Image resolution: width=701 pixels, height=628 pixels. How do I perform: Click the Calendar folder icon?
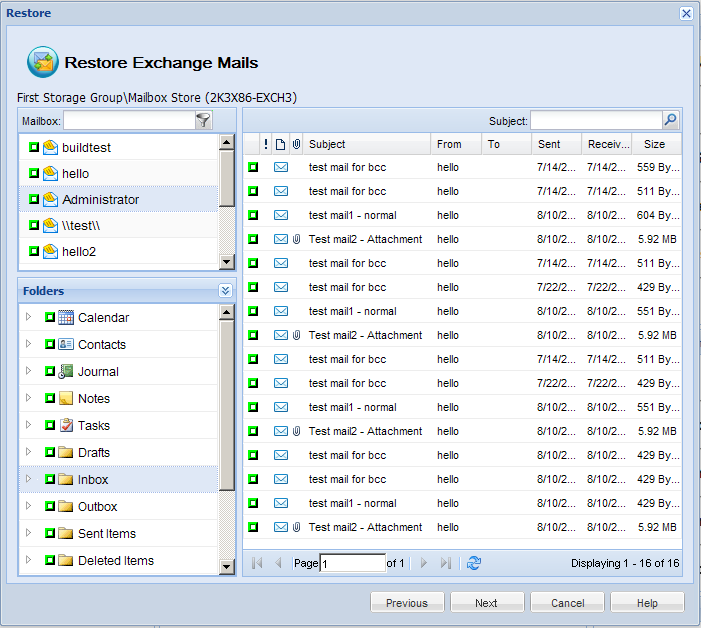pos(66,317)
